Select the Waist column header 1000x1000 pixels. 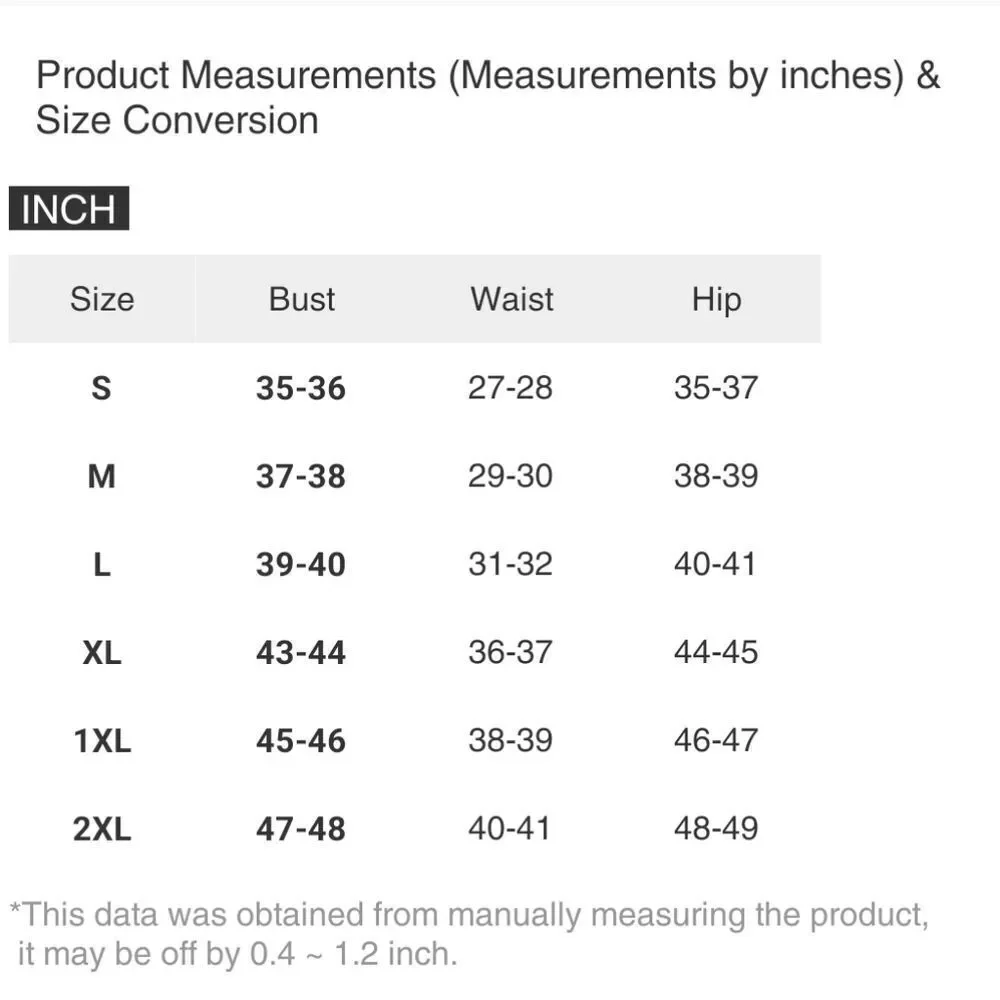coord(511,299)
